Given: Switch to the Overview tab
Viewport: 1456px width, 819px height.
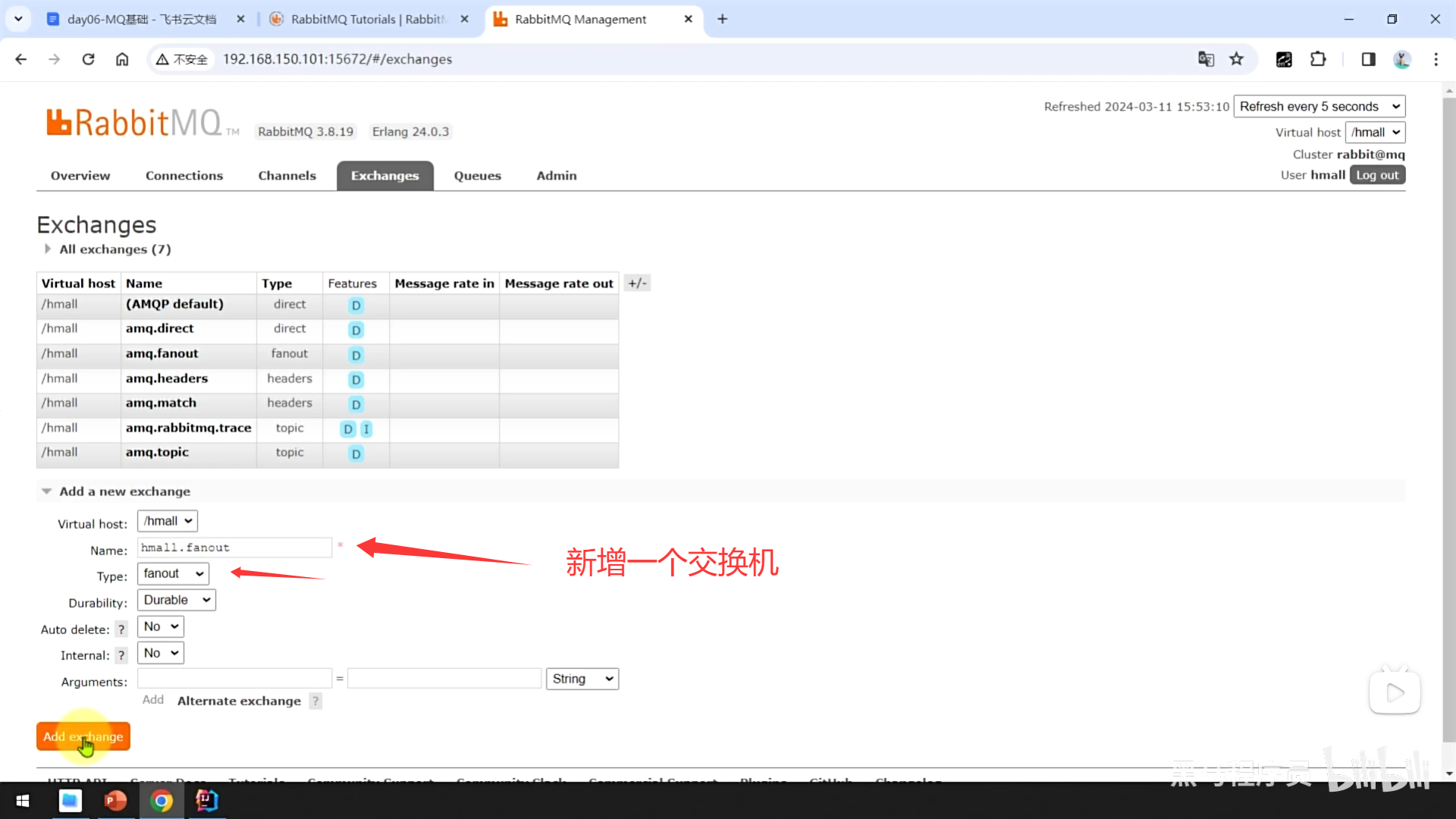Looking at the screenshot, I should point(80,176).
